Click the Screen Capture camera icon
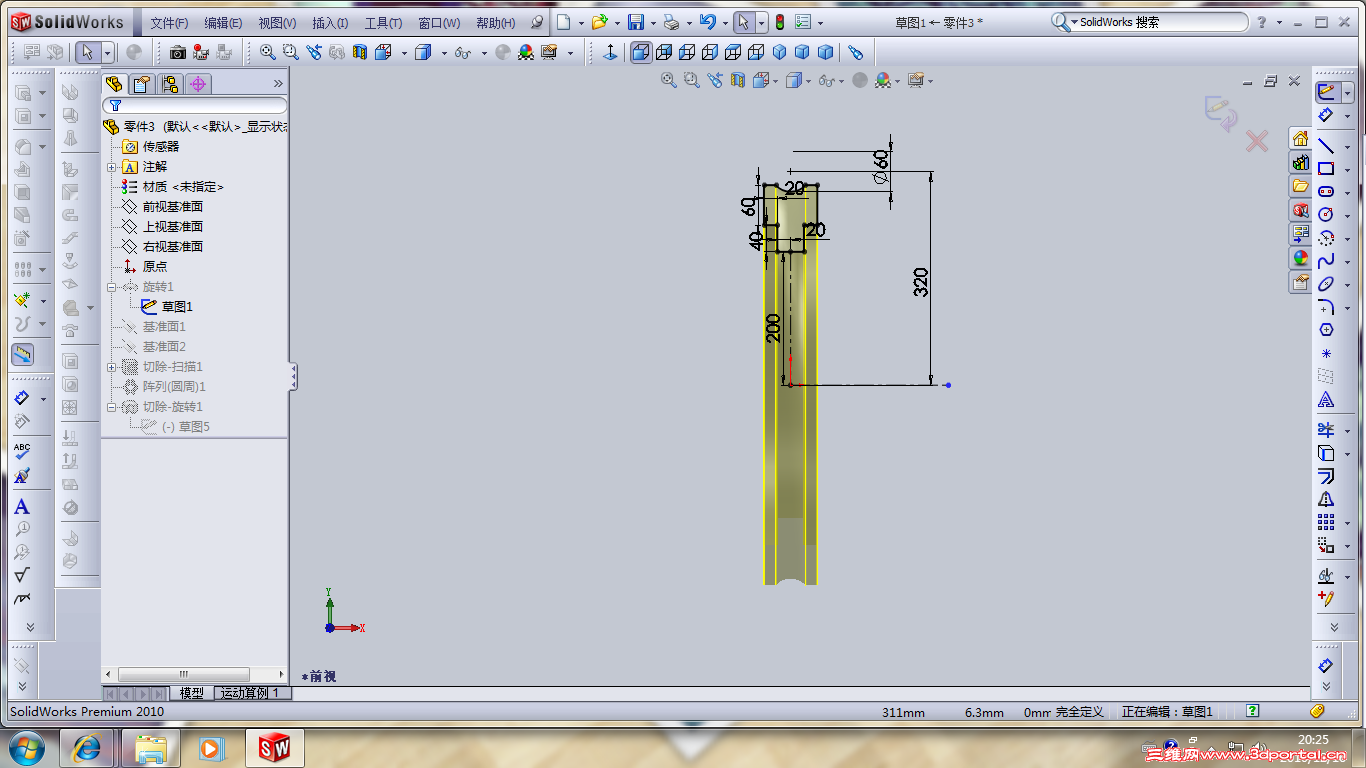1366x768 pixels. pos(177,52)
